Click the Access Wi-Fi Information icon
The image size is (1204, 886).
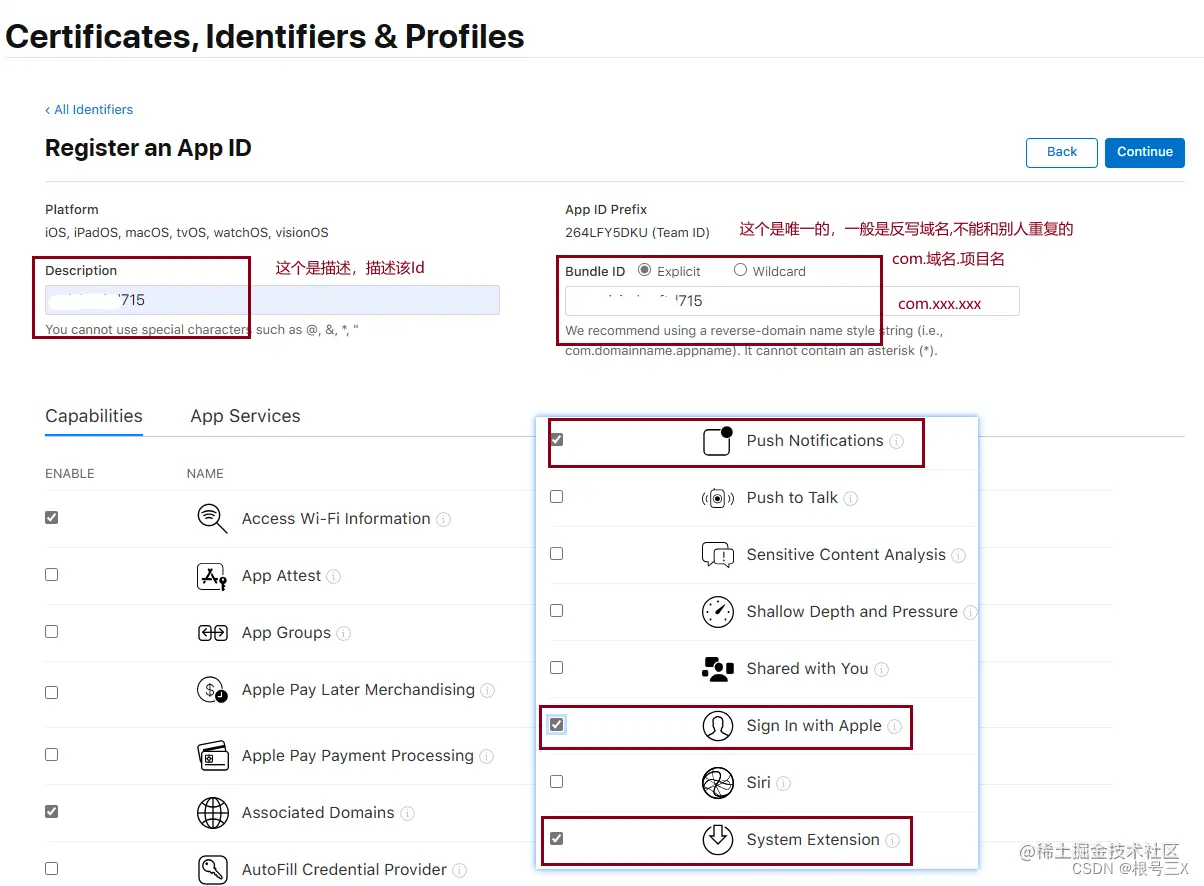pyautogui.click(x=212, y=519)
